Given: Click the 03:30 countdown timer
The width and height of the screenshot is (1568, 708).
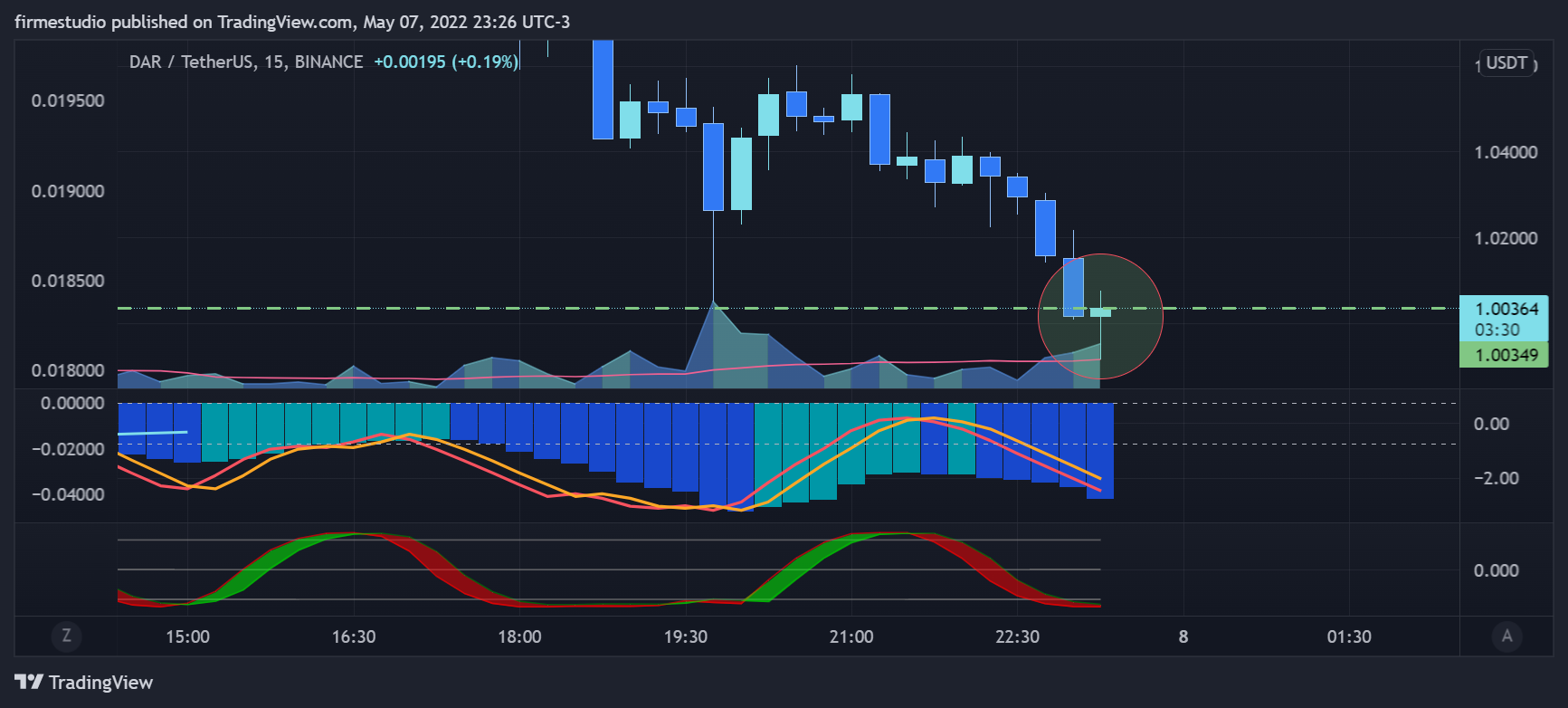Looking at the screenshot, I should [1497, 330].
